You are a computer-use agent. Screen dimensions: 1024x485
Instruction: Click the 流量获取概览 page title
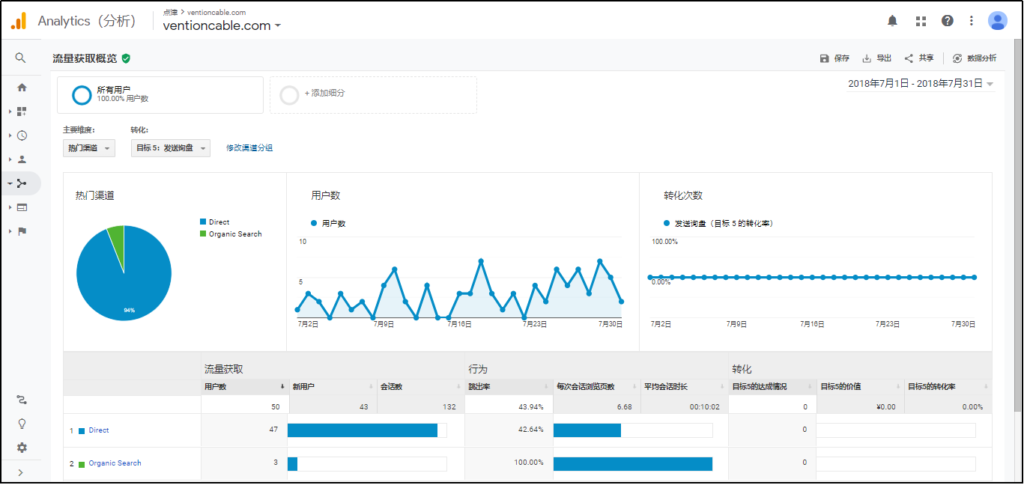pos(85,58)
